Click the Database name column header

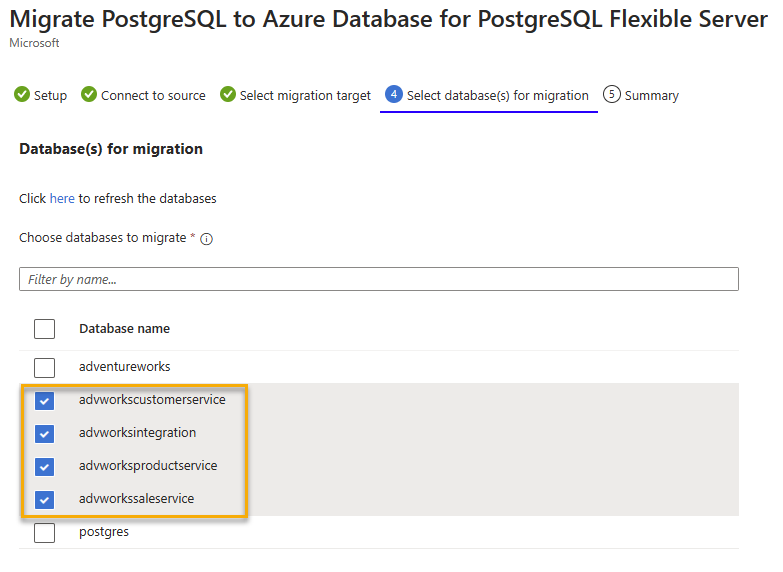(x=124, y=329)
